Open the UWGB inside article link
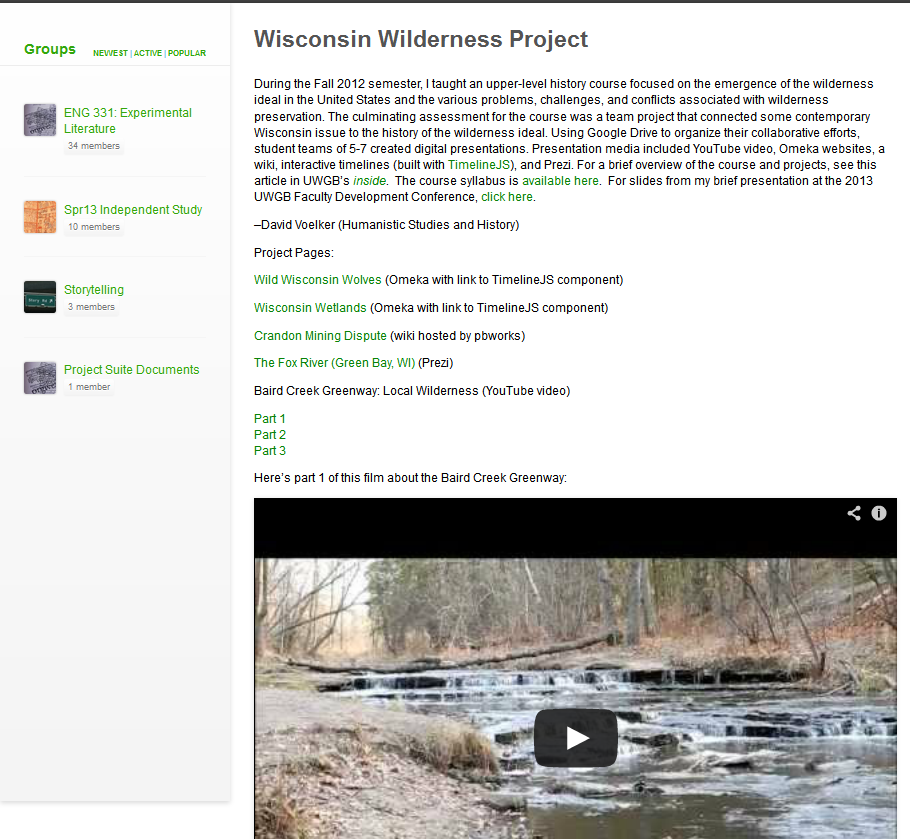910x839 pixels. [x=369, y=181]
